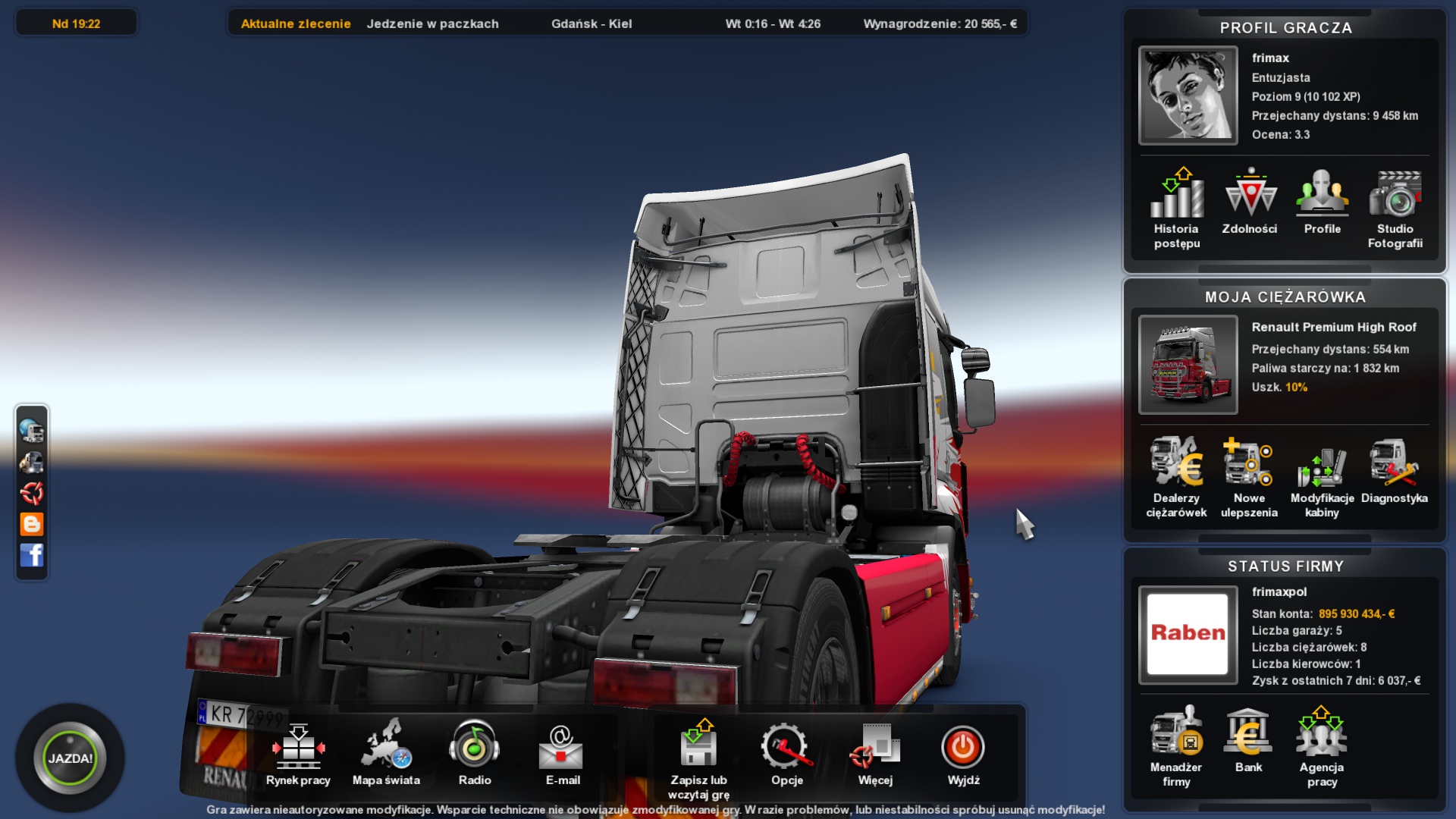Screen dimensions: 1456x819
Task: Open the E-mail inbox icon
Action: pos(561,748)
